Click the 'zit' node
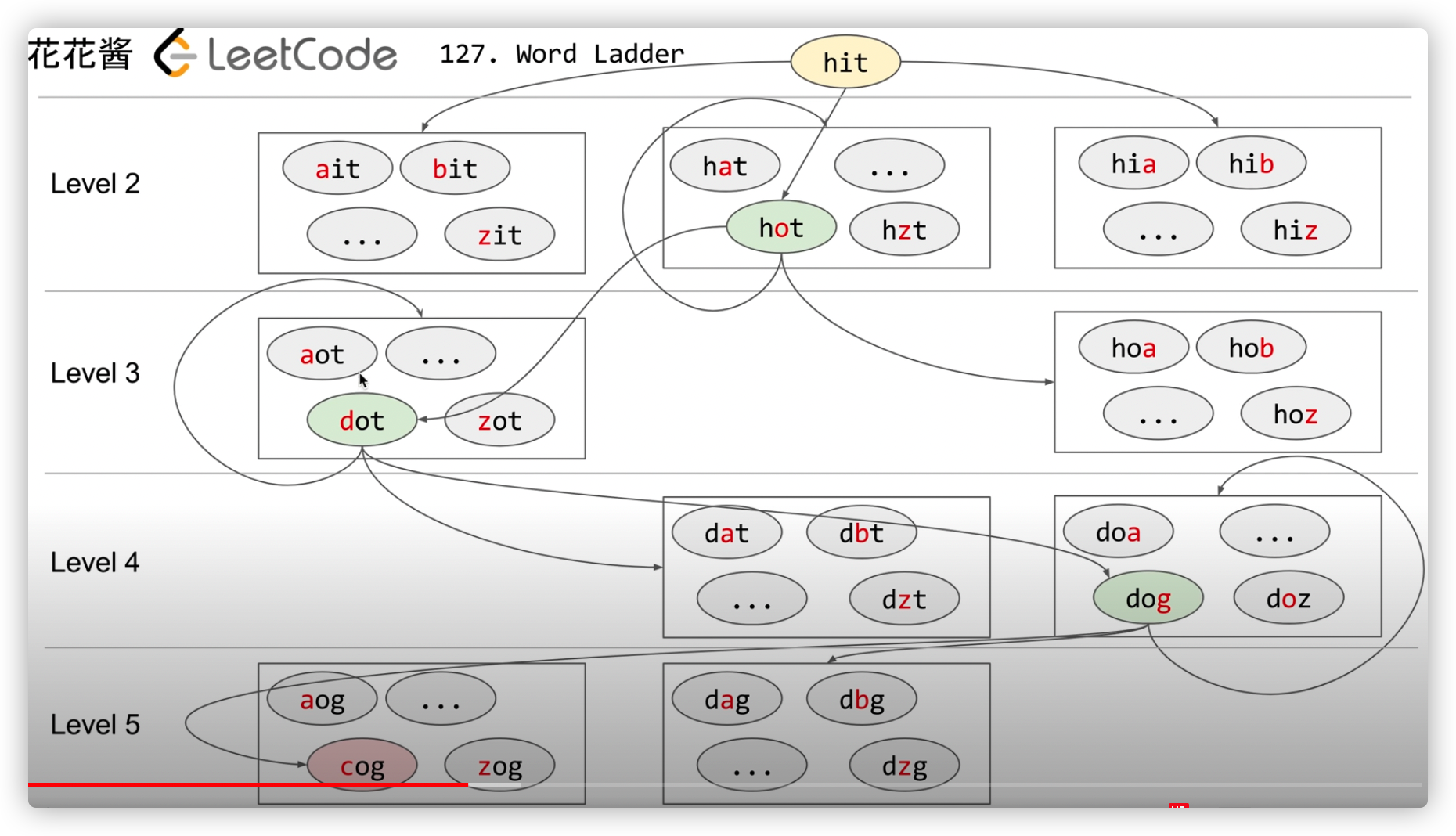This screenshot has width=1456, height=836. pyautogui.click(x=499, y=235)
